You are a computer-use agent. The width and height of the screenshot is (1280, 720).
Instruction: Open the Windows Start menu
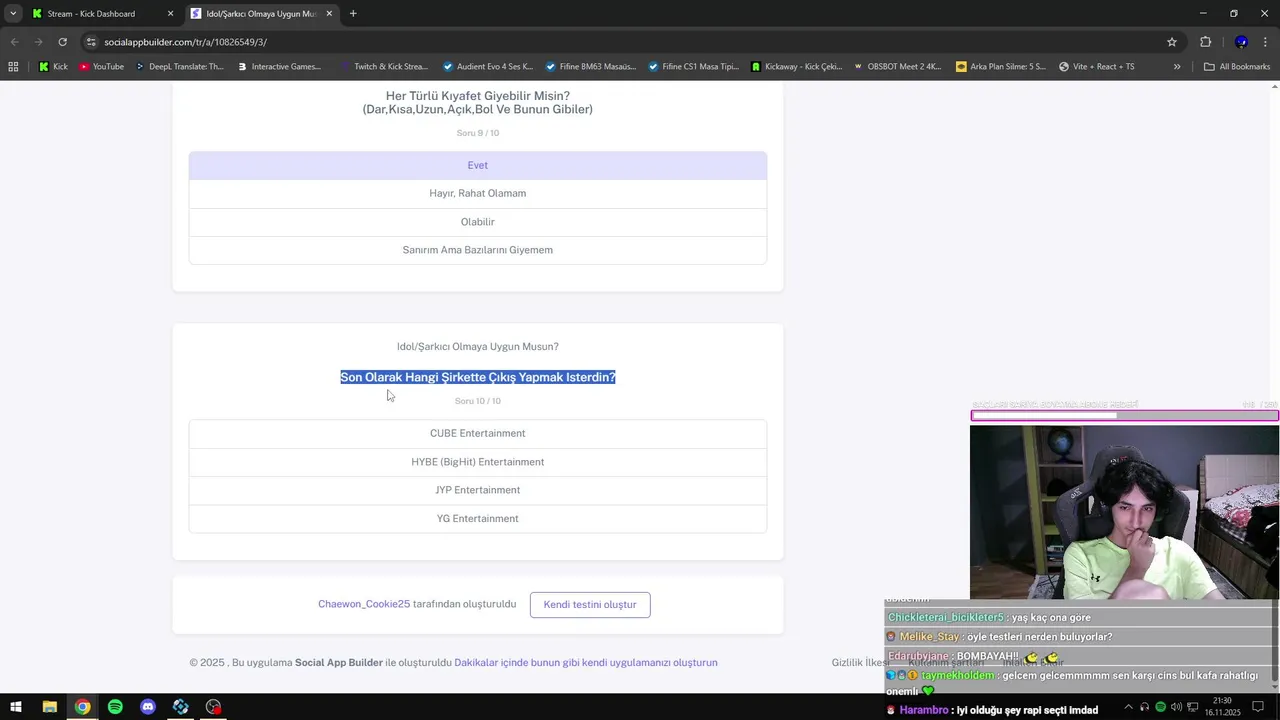(15, 707)
